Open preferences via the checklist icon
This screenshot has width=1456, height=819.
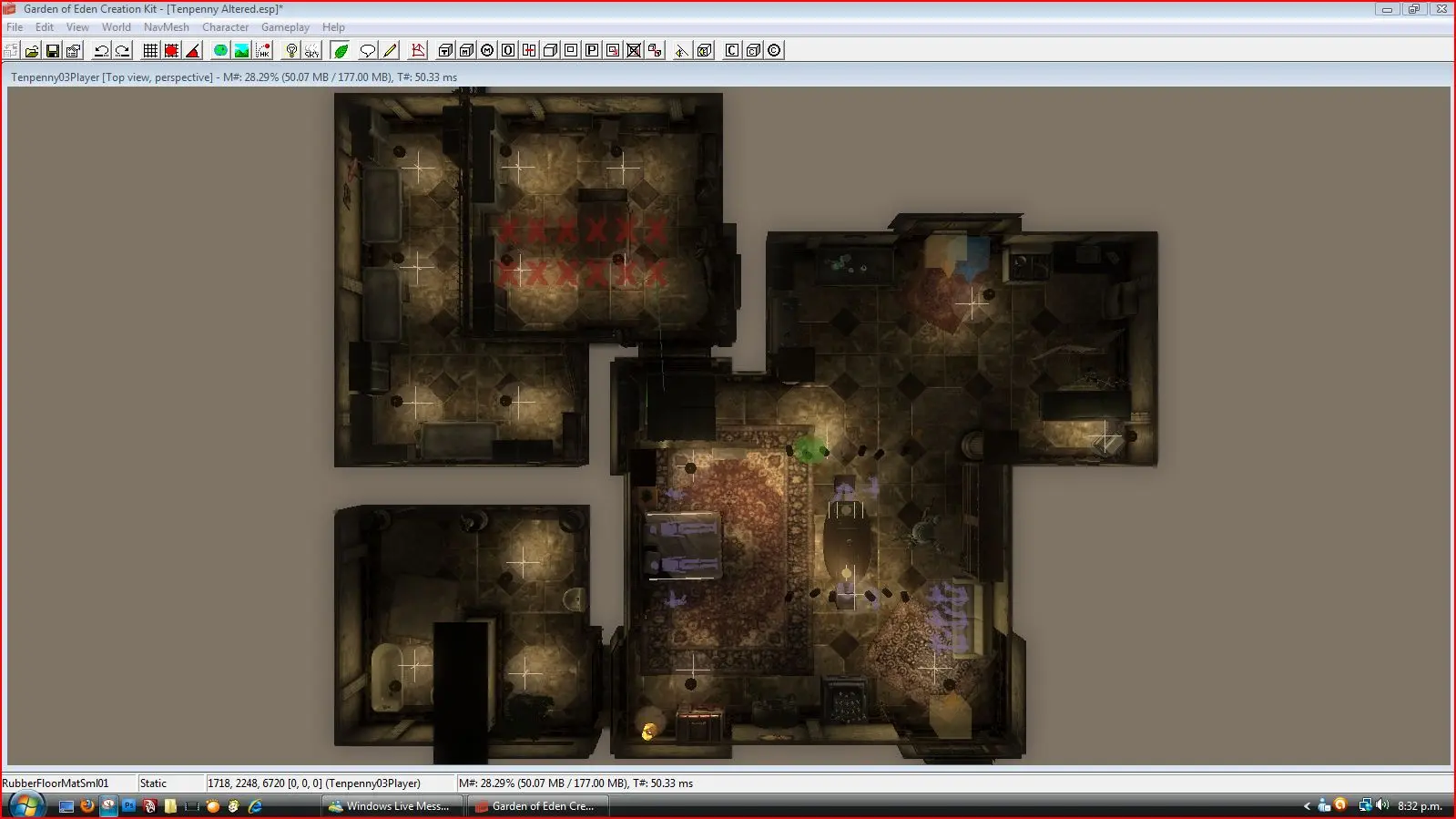point(73,51)
